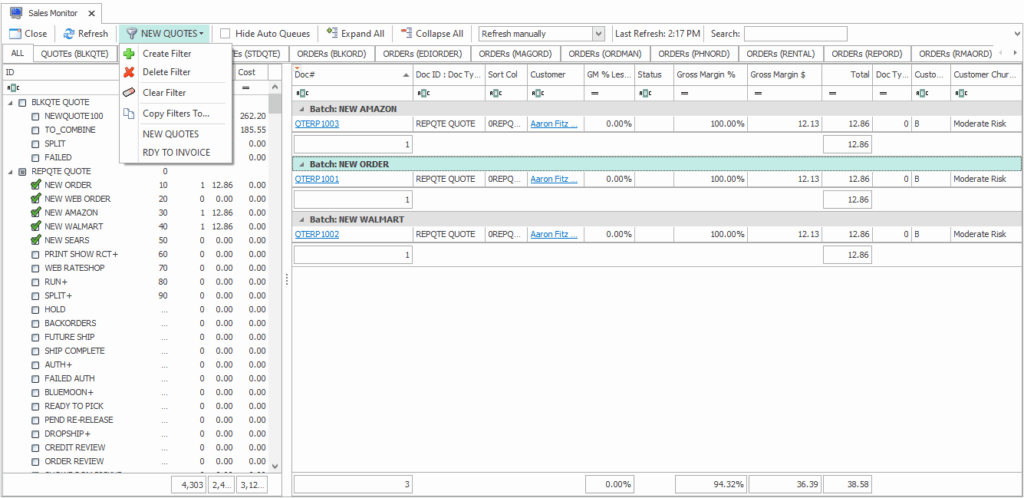
Task: Click the green plus Create Filter icon
Action: (x=129, y=53)
